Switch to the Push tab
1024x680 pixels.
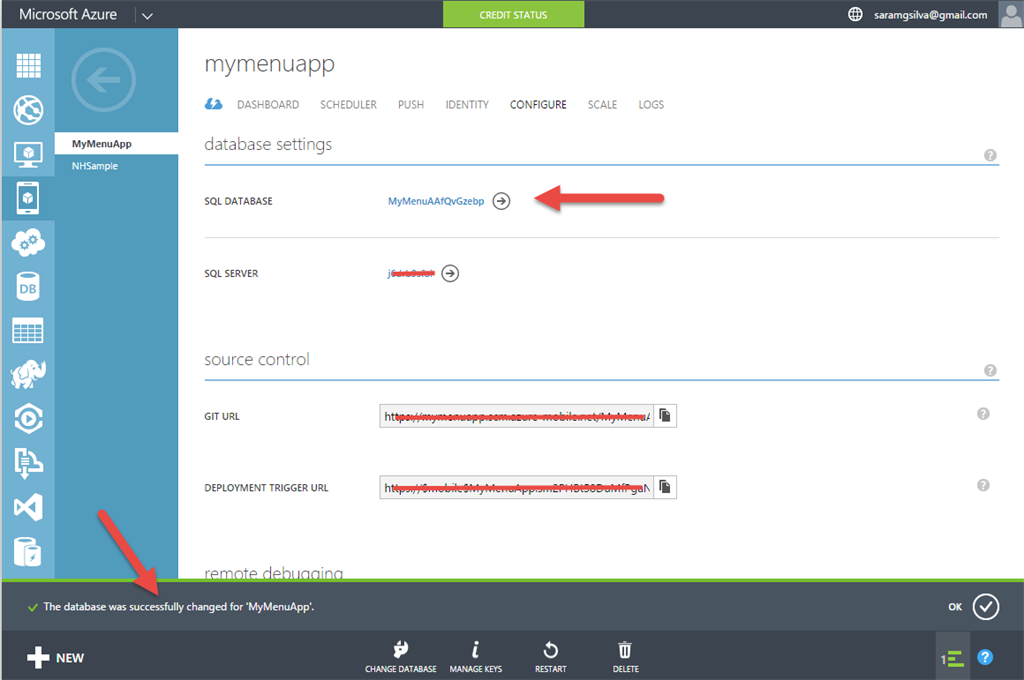(x=411, y=105)
